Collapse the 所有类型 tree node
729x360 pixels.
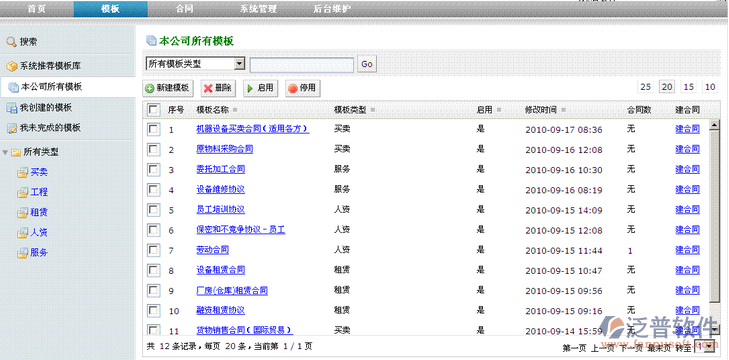pyautogui.click(x=5, y=152)
